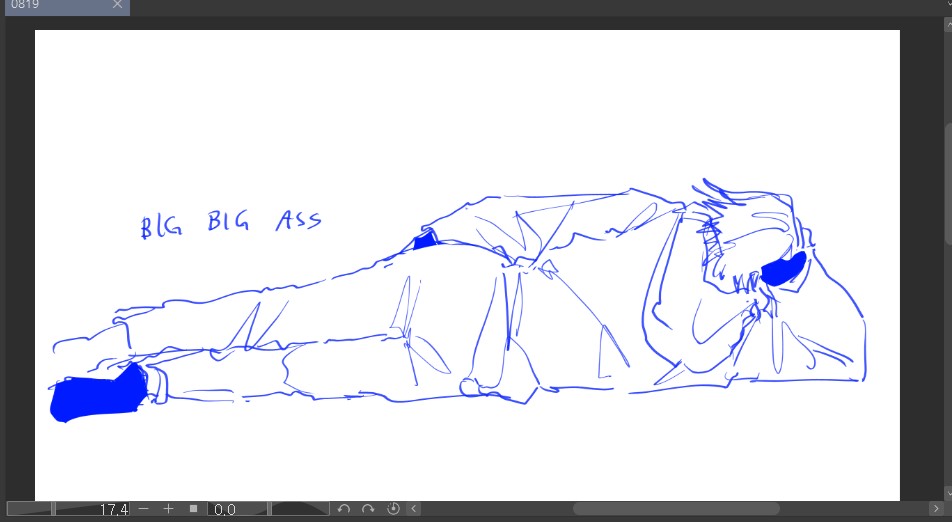This screenshot has height=522, width=952.
Task: Rotate the canvas right with the clockwise arrow
Action: [368, 509]
